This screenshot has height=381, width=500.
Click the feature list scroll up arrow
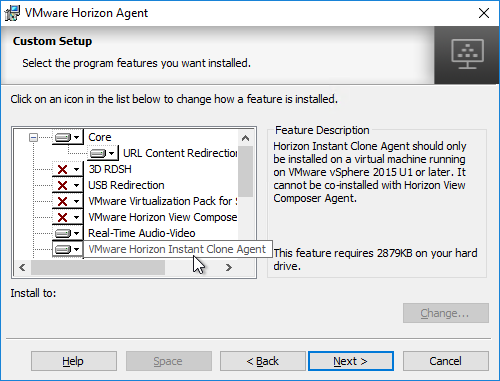(x=246, y=138)
